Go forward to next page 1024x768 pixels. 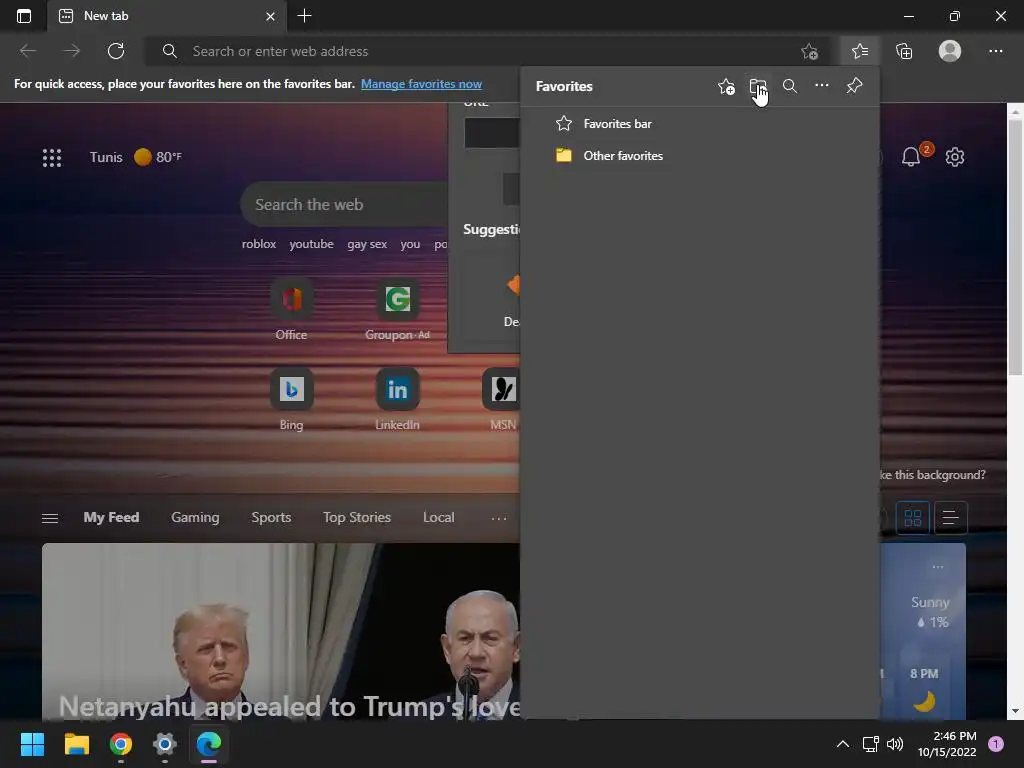point(72,51)
